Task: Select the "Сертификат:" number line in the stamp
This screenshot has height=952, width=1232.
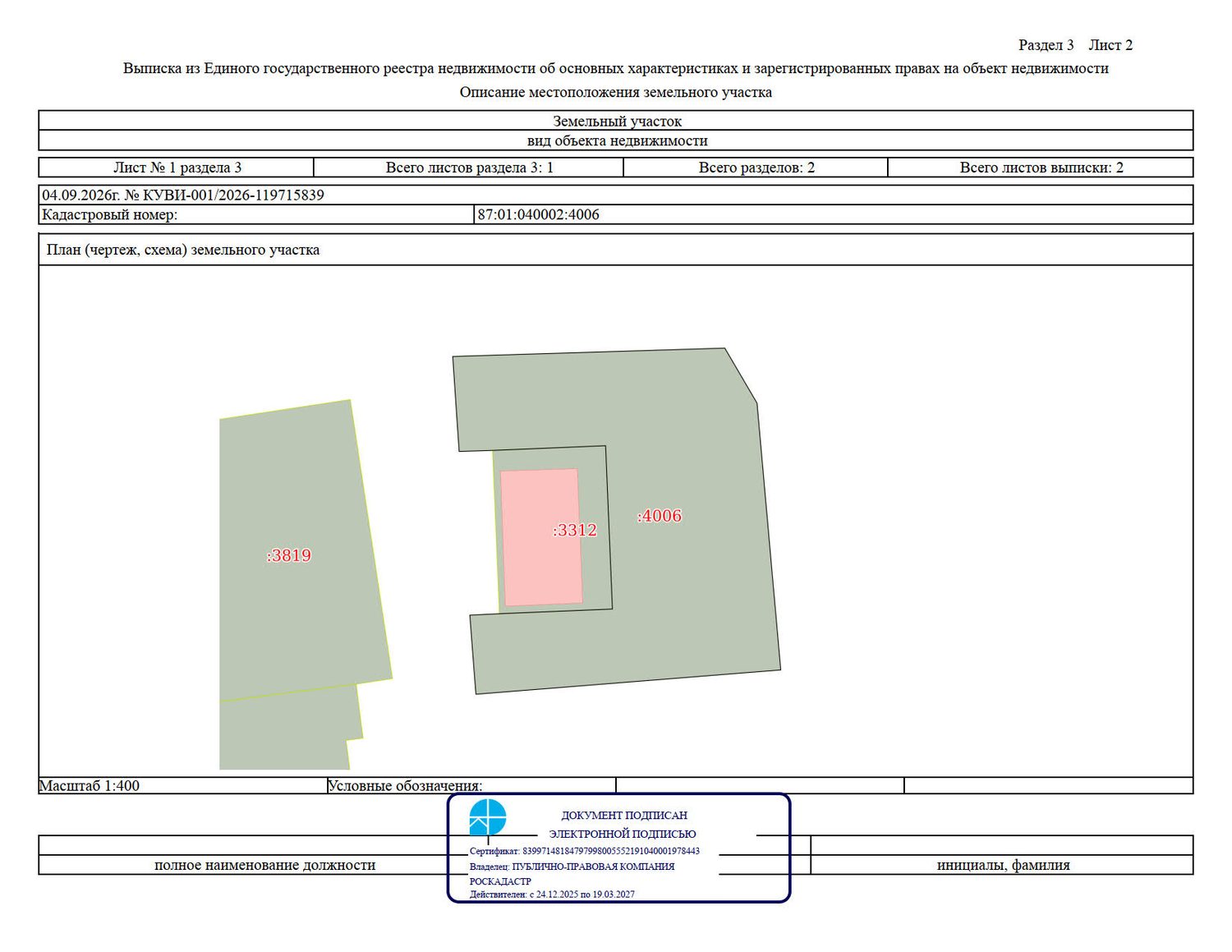Action: tap(585, 852)
